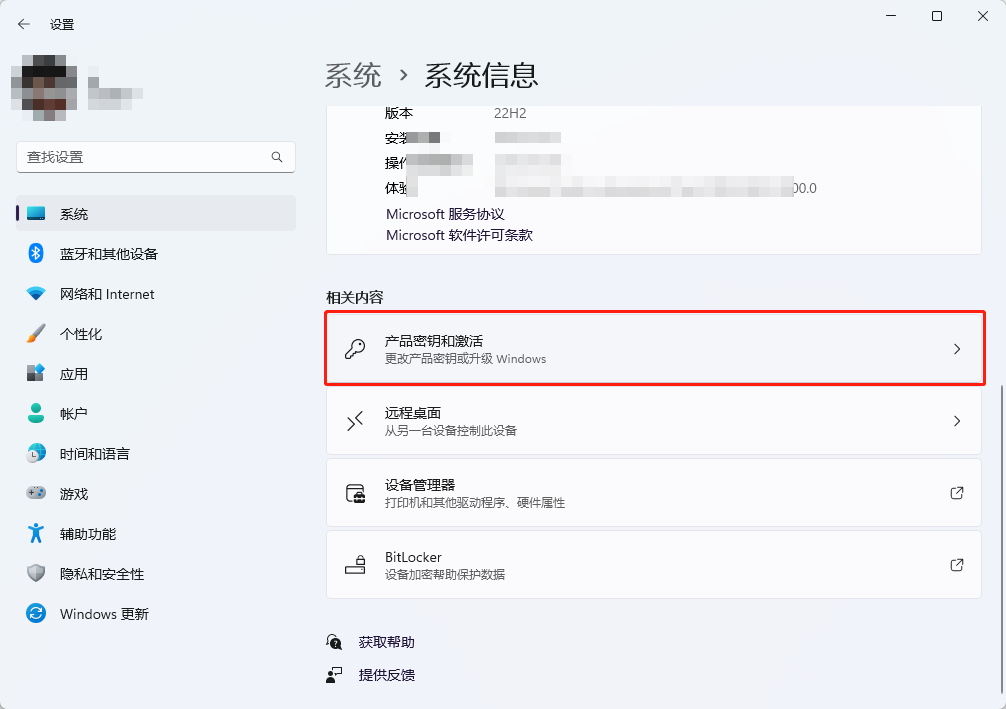This screenshot has width=1006, height=709.
Task: Select the 个性化 brush icon
Action: (x=36, y=334)
